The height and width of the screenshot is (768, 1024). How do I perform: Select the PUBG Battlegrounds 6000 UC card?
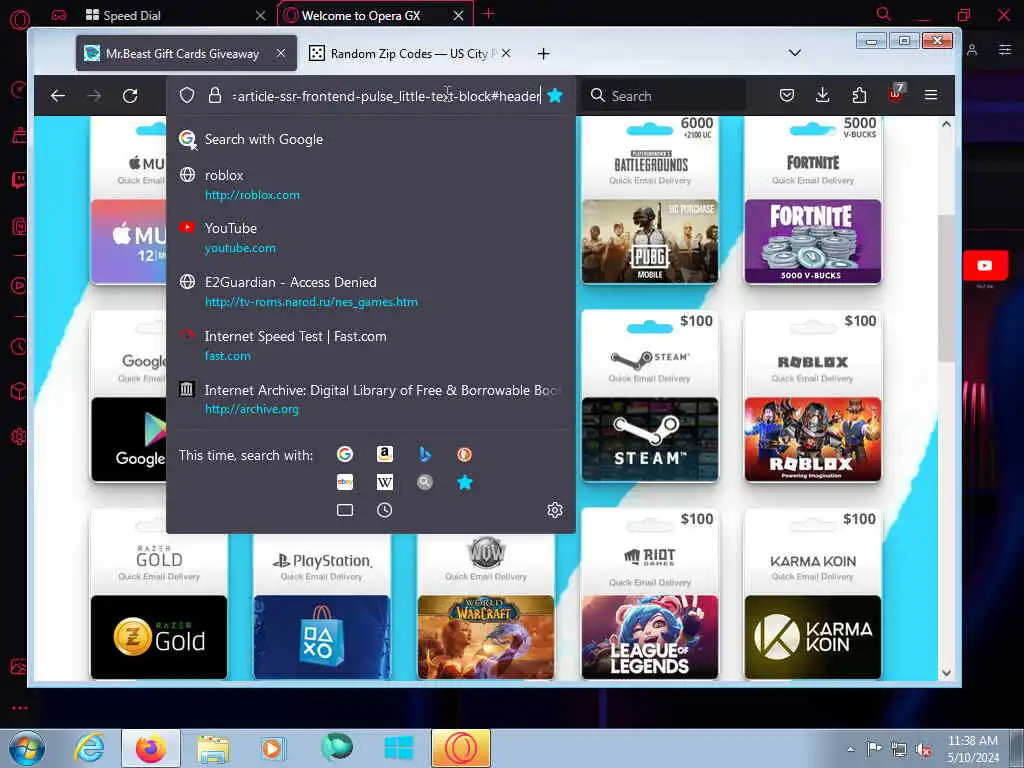point(650,201)
